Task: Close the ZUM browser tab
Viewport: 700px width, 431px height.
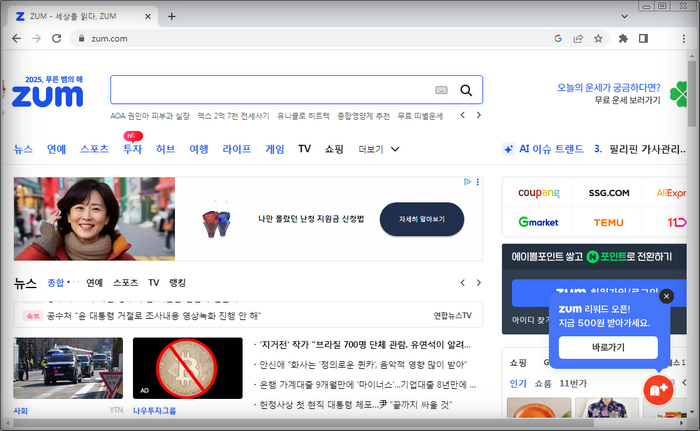Action: pos(148,17)
